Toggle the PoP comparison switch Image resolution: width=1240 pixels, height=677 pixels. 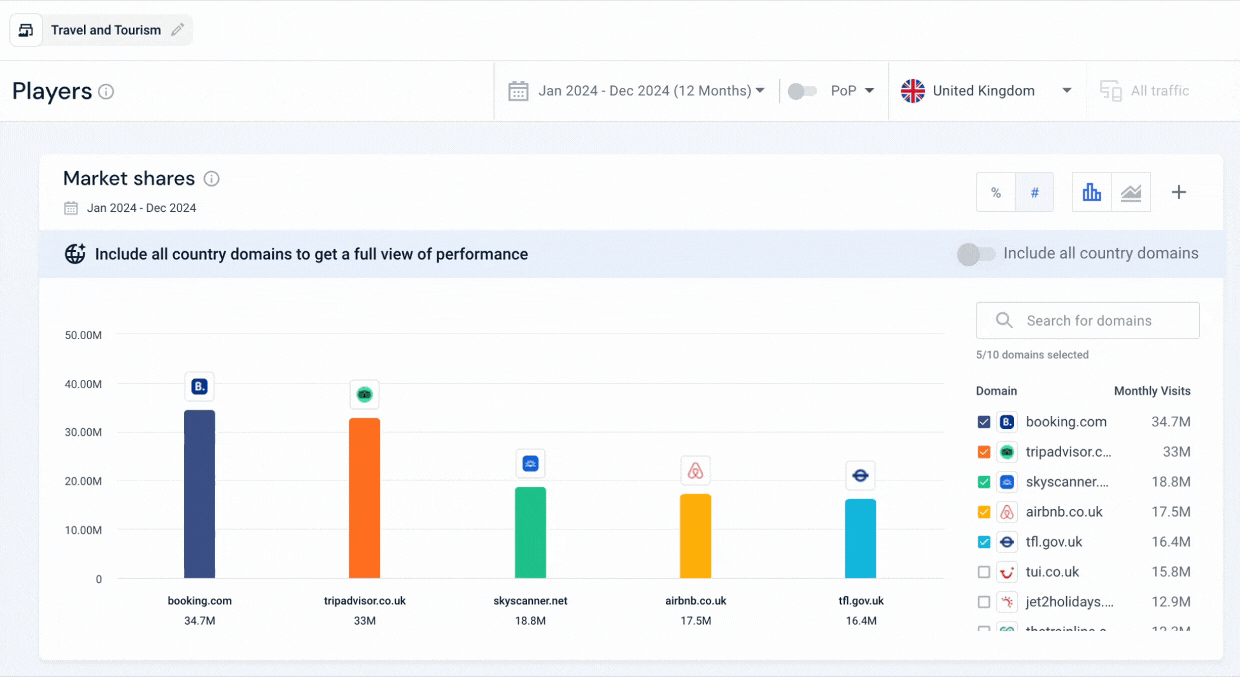coord(803,90)
